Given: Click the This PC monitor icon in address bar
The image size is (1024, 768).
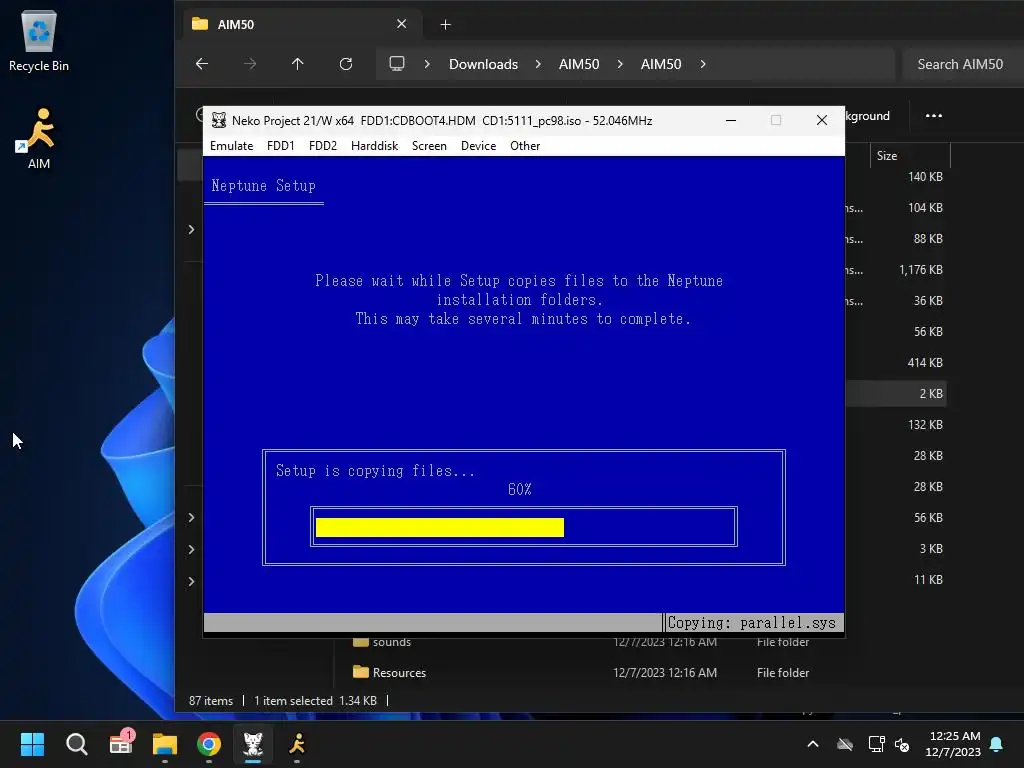Looking at the screenshot, I should click(396, 63).
